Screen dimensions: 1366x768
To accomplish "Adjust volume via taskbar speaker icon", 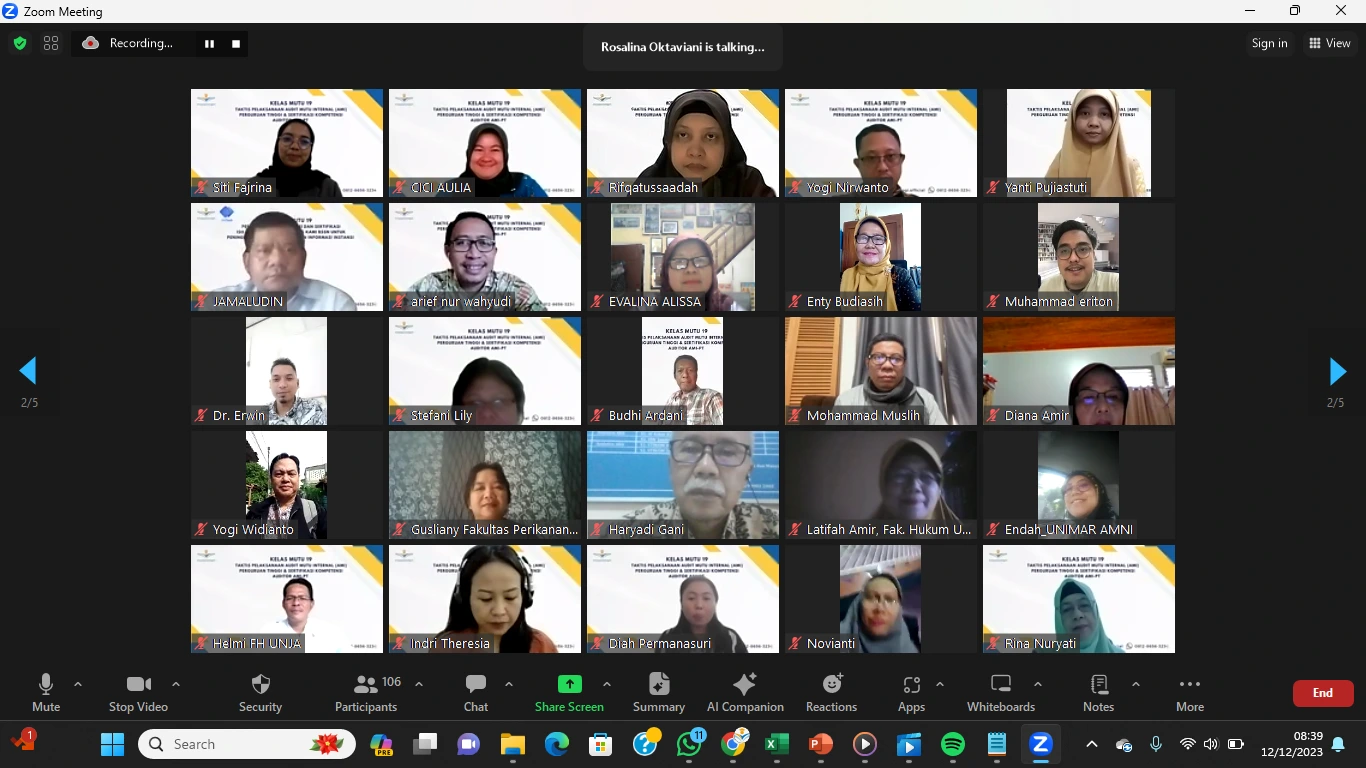I will [1210, 744].
